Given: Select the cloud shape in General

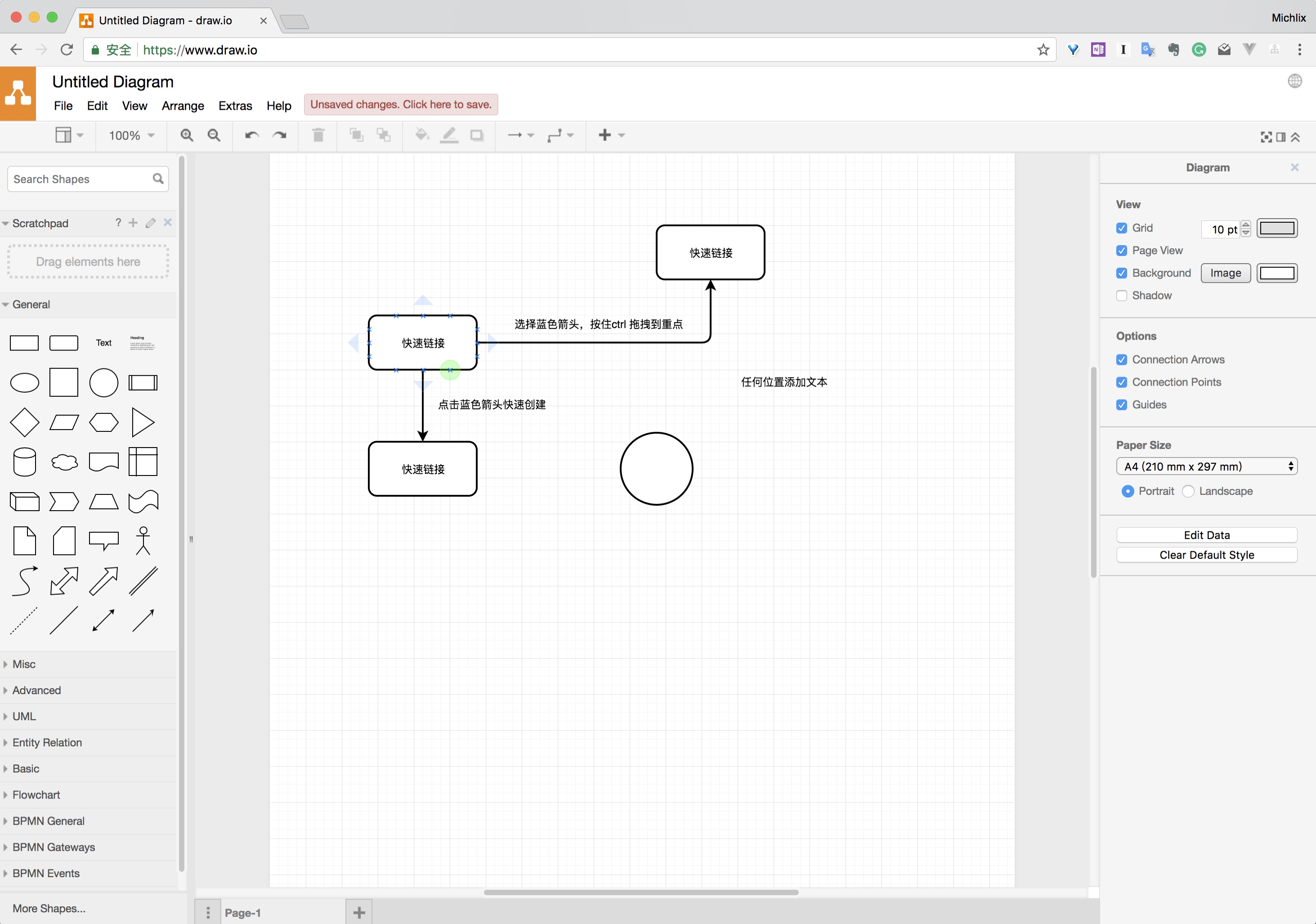Looking at the screenshot, I should 64,462.
